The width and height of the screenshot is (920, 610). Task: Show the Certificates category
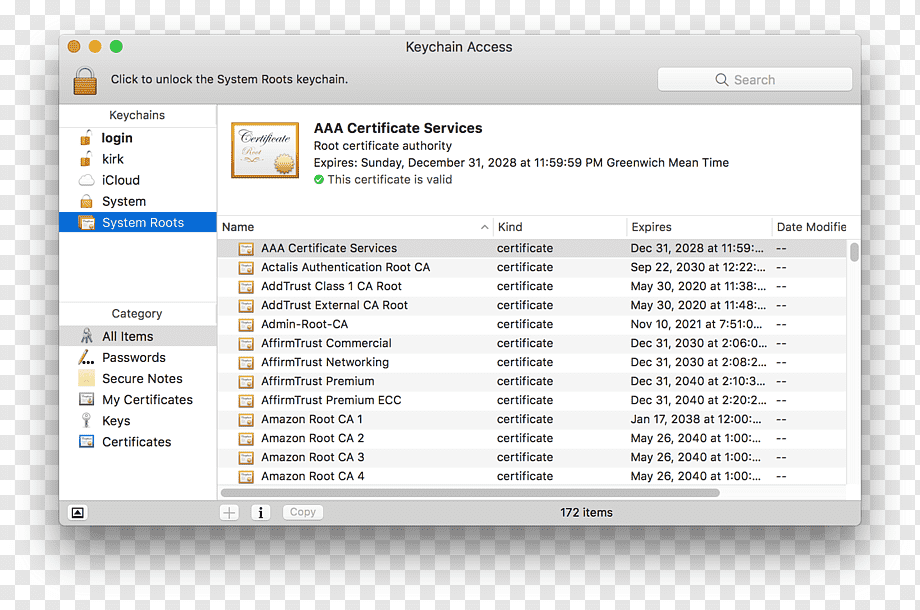pos(137,442)
